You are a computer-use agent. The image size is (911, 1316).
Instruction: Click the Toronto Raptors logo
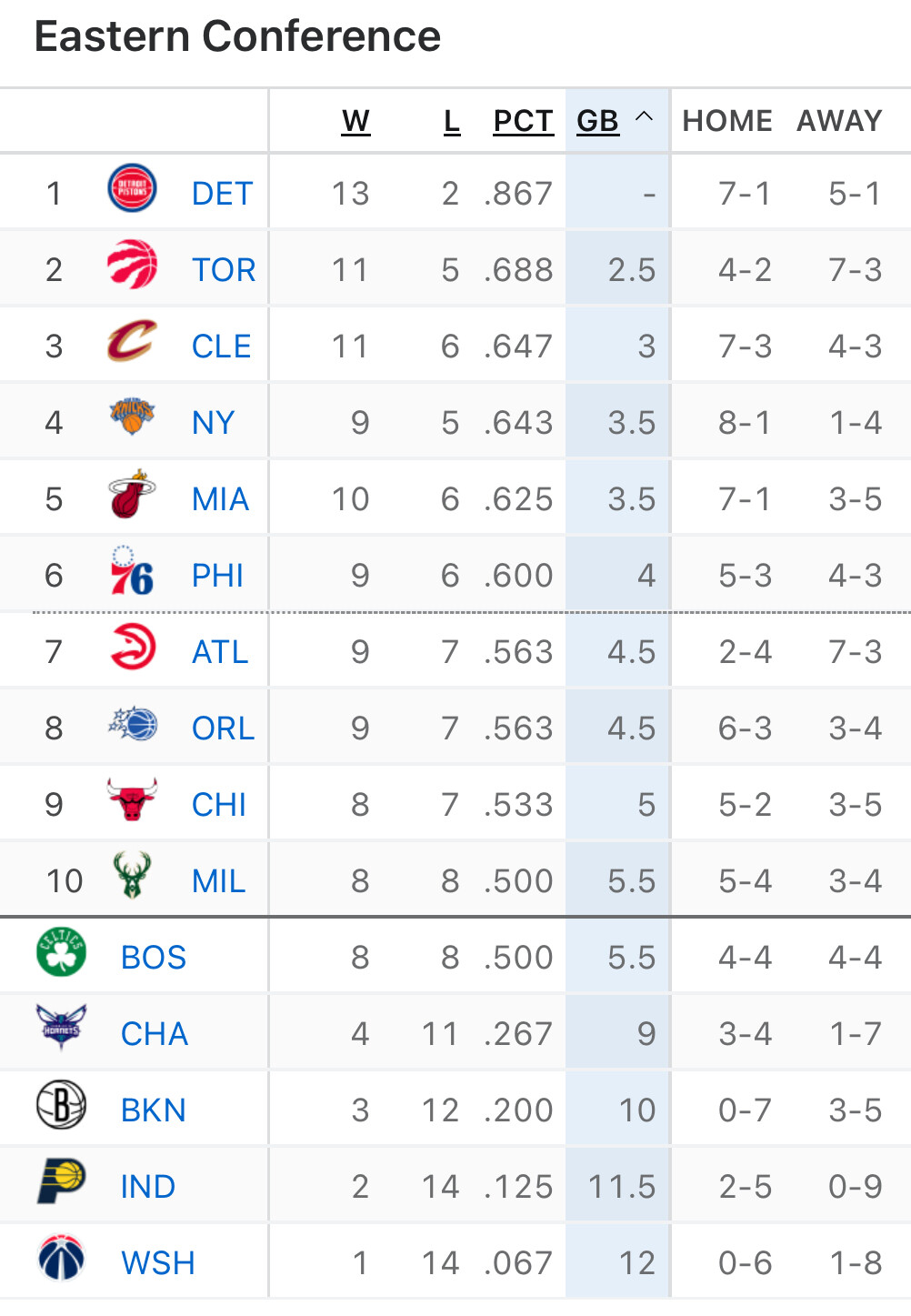coord(132,266)
